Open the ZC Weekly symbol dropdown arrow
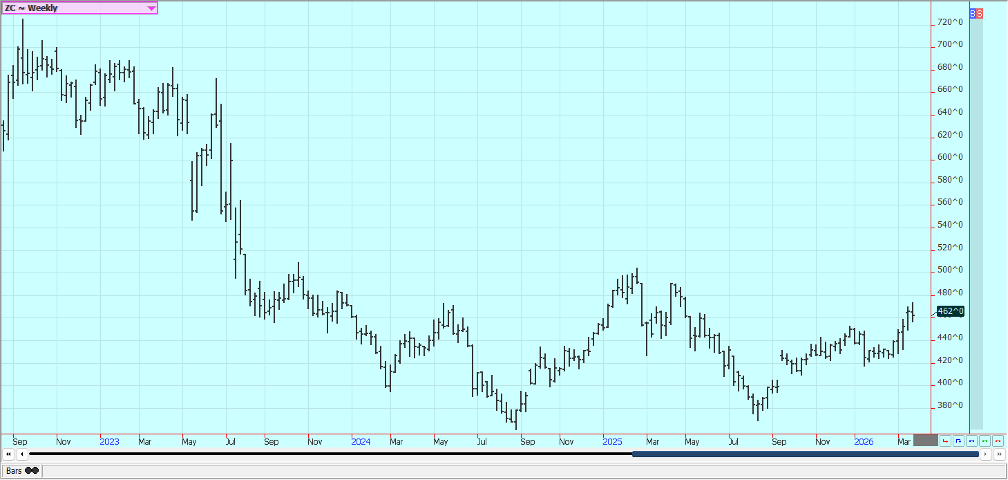Viewport: 1008px width, 480px height. (x=151, y=8)
